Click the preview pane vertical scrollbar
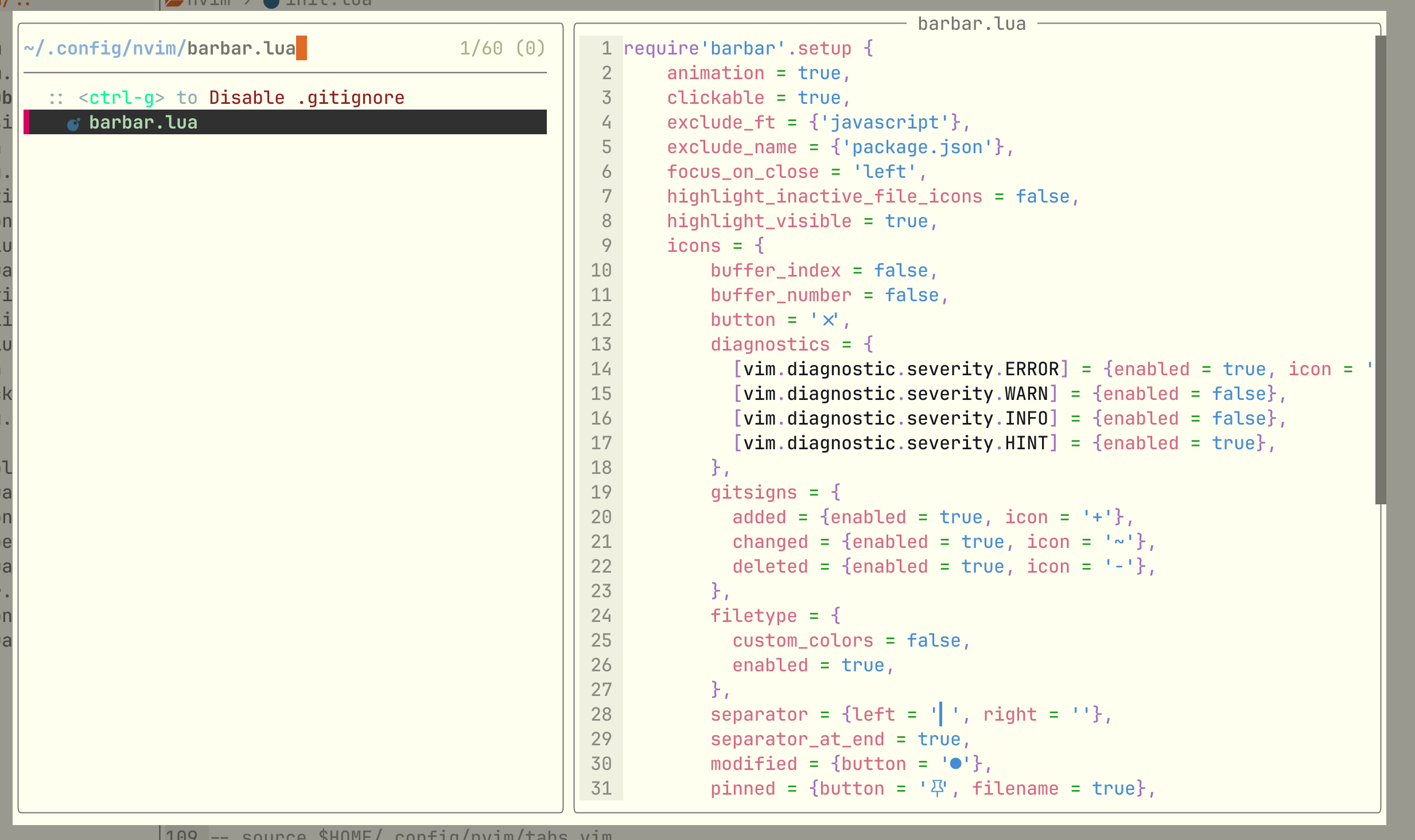Screen dimensions: 1415x840 tap(1381, 270)
